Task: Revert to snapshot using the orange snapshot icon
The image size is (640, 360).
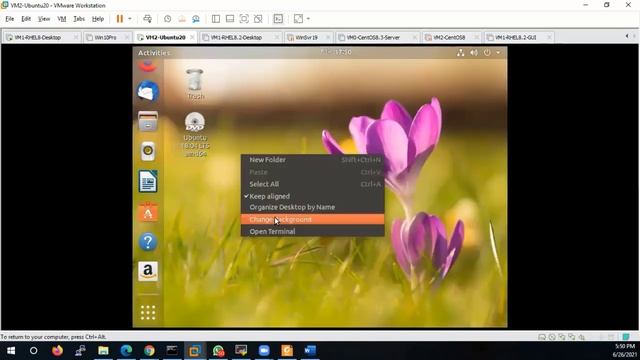Action: 182,19
